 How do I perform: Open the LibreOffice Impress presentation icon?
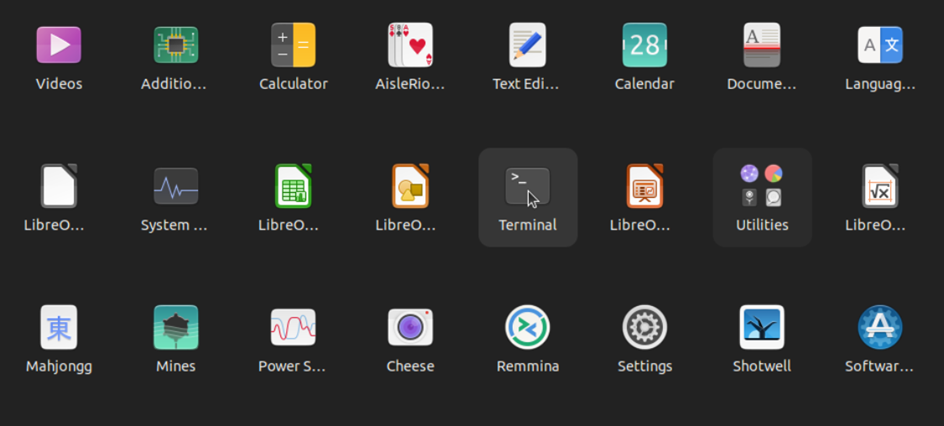click(x=645, y=186)
